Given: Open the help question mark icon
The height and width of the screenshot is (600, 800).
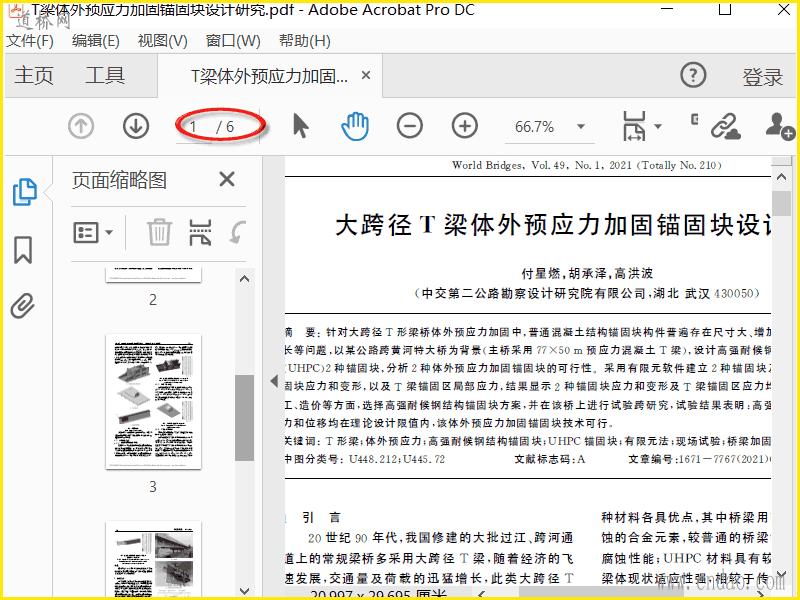Looking at the screenshot, I should click(x=693, y=75).
